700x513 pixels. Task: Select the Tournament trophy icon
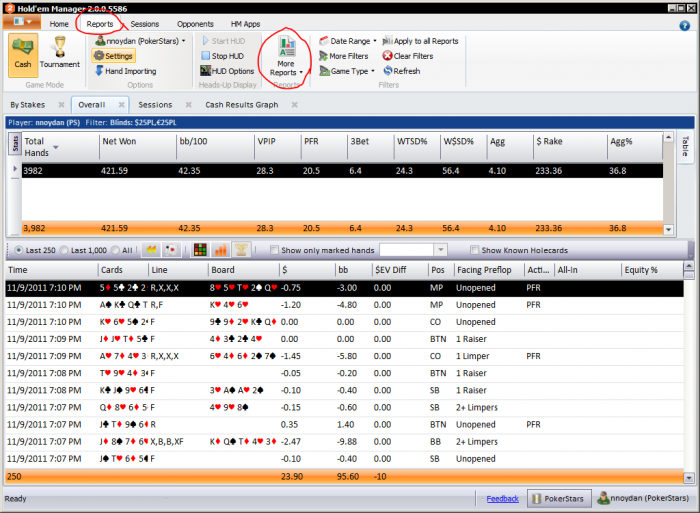(x=59, y=47)
